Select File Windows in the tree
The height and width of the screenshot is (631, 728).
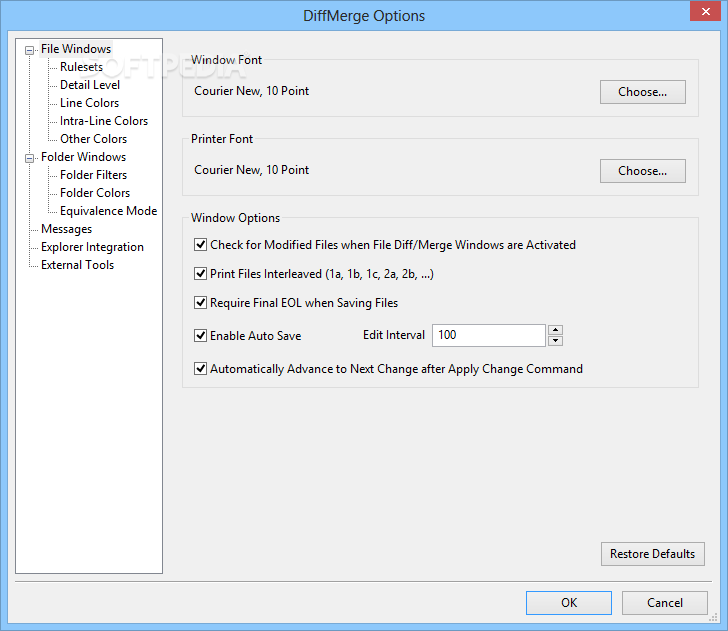[76, 49]
